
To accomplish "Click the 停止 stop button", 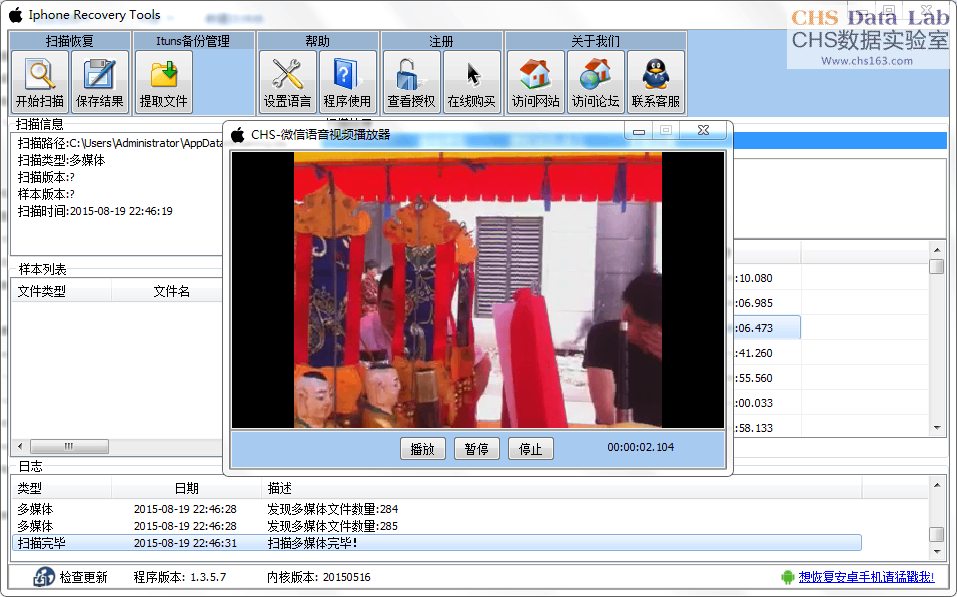I will click(x=530, y=449).
